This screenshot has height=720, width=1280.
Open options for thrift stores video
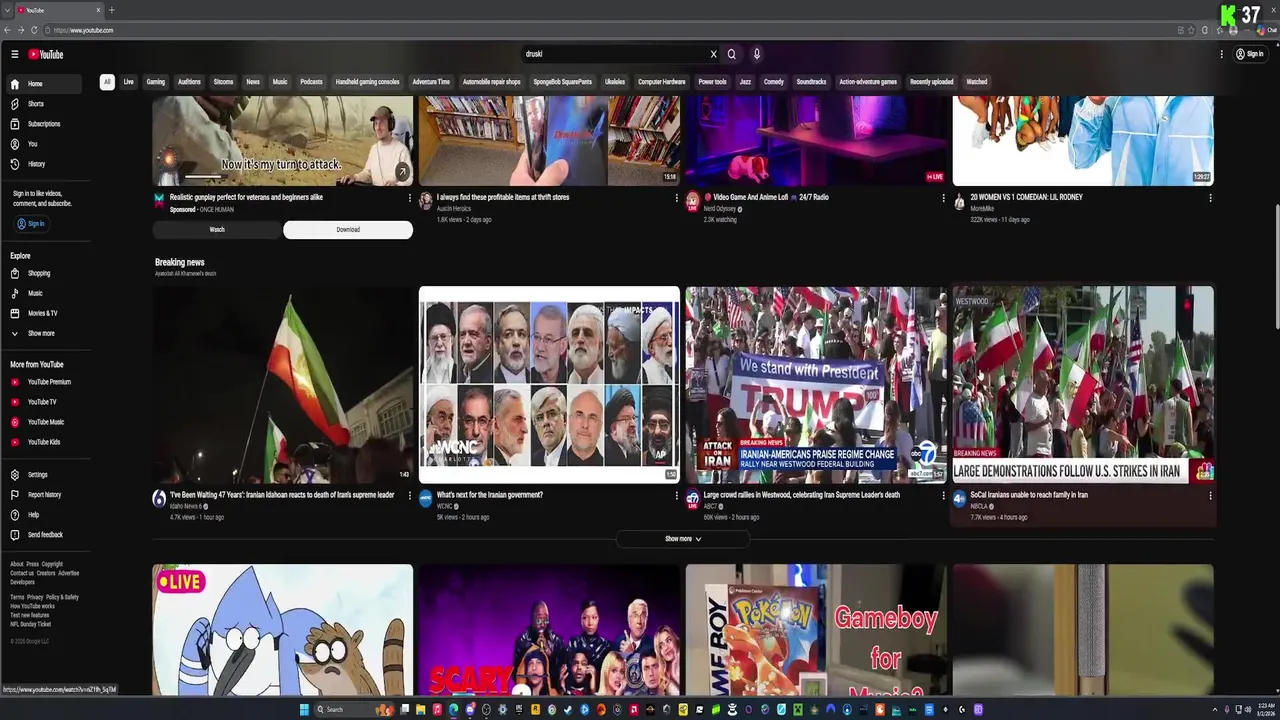coord(676,198)
